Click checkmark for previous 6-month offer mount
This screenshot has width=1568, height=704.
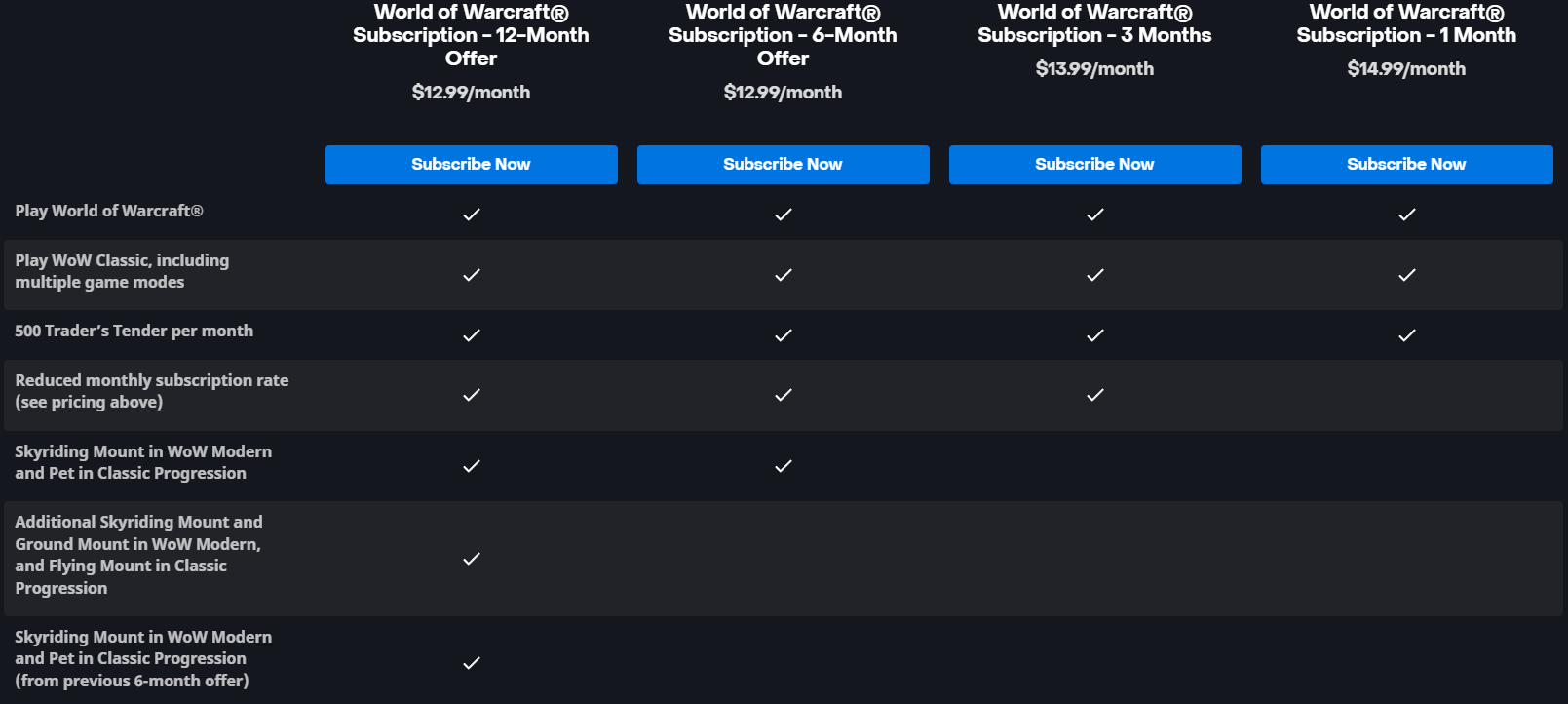(472, 663)
